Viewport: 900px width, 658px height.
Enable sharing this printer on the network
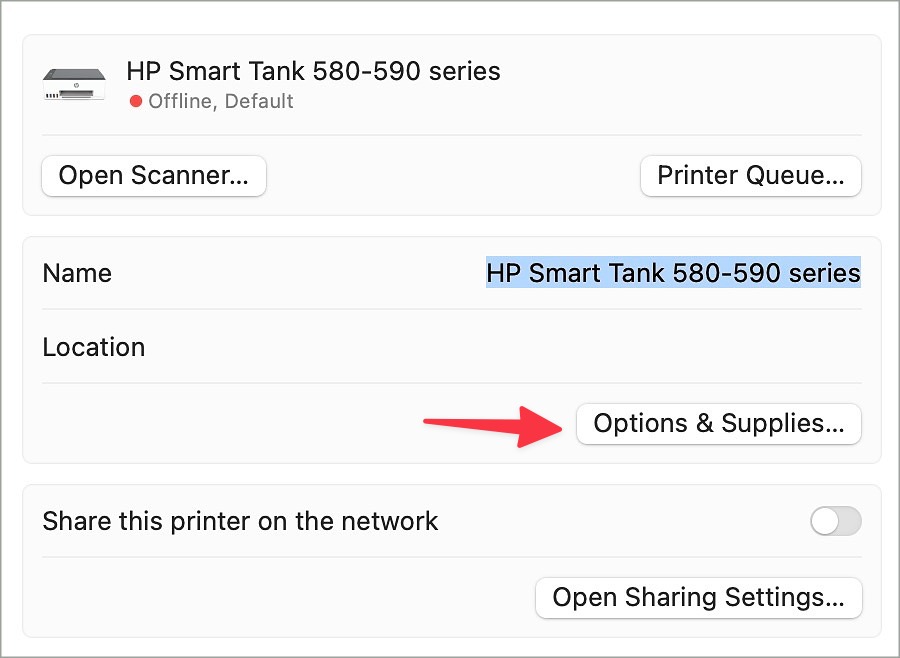836,521
